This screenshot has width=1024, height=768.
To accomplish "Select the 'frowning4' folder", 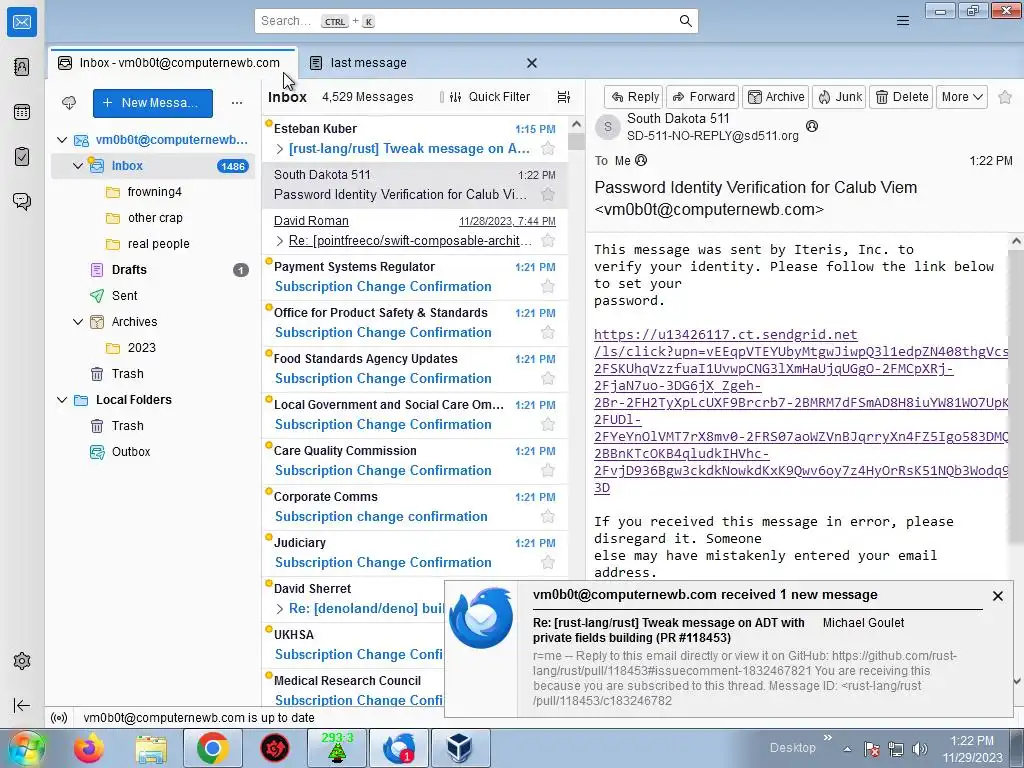I will [x=154, y=192].
